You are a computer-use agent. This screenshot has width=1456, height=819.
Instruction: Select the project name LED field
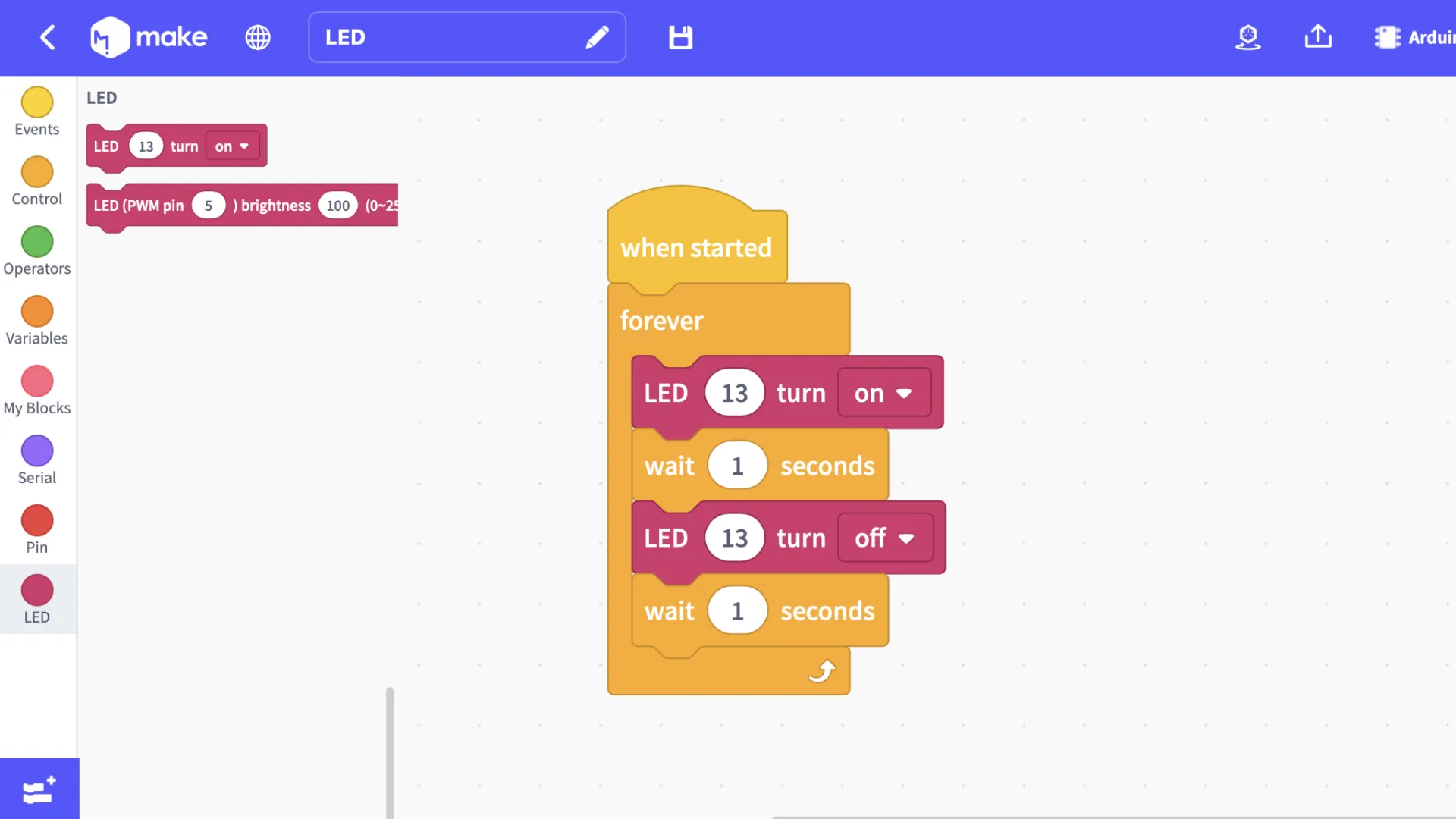point(467,37)
